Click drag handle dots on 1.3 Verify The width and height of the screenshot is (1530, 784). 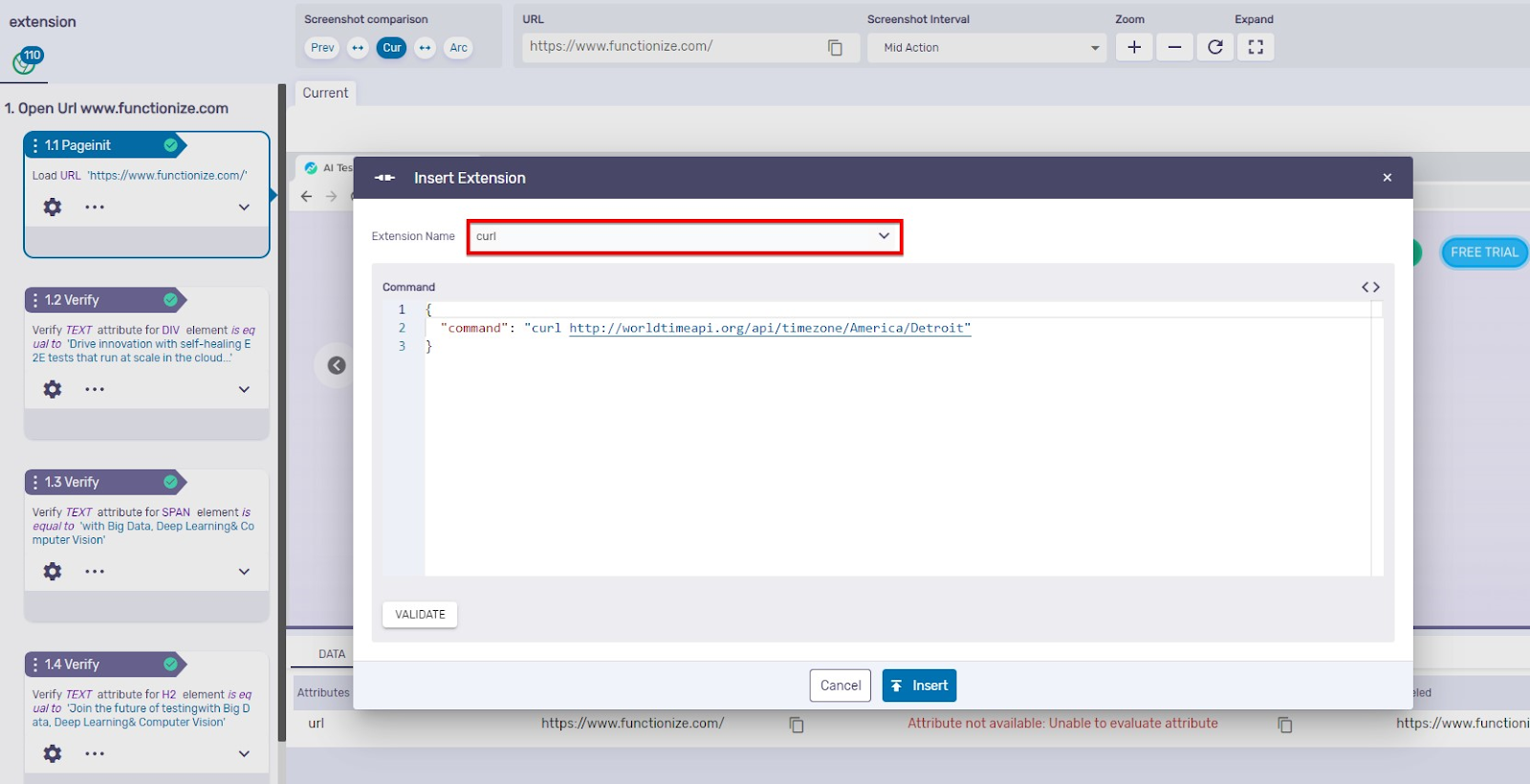[x=35, y=482]
